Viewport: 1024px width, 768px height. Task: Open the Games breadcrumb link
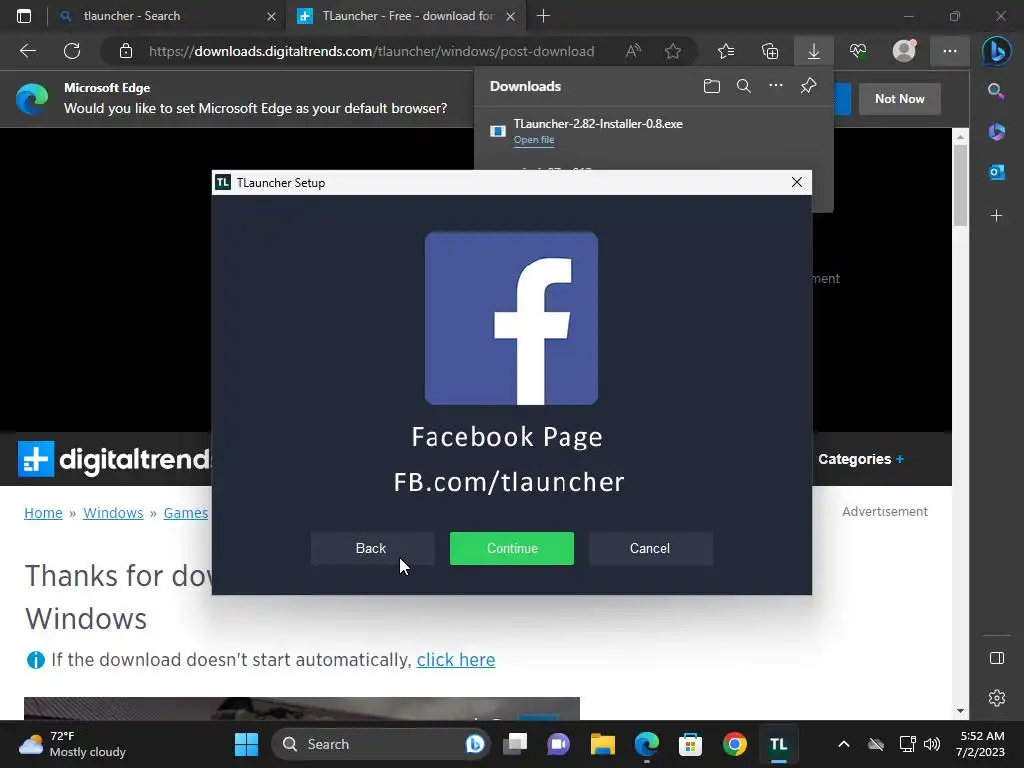pyautogui.click(x=185, y=513)
